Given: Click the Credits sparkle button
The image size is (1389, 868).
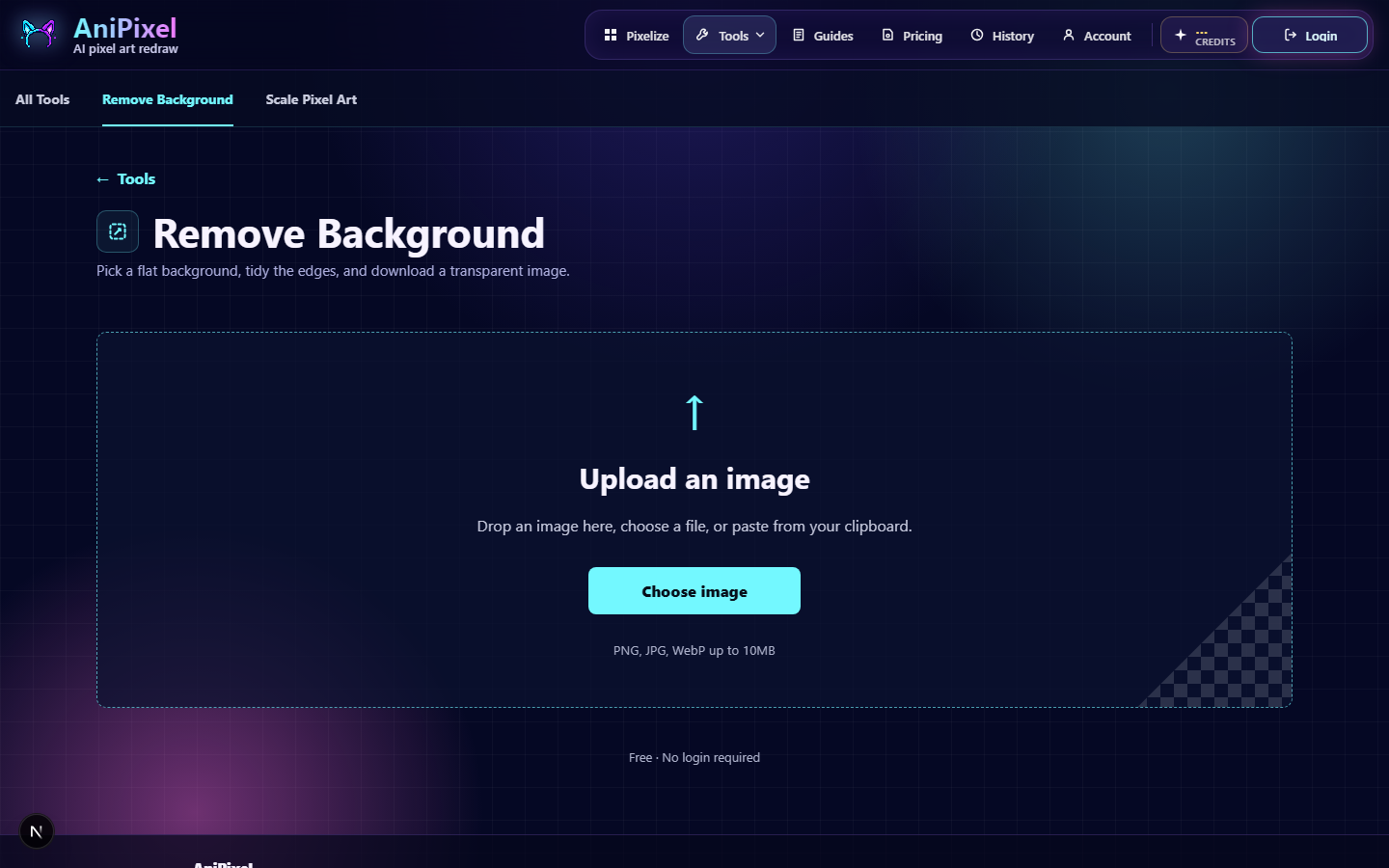Looking at the screenshot, I should (x=1204, y=36).
